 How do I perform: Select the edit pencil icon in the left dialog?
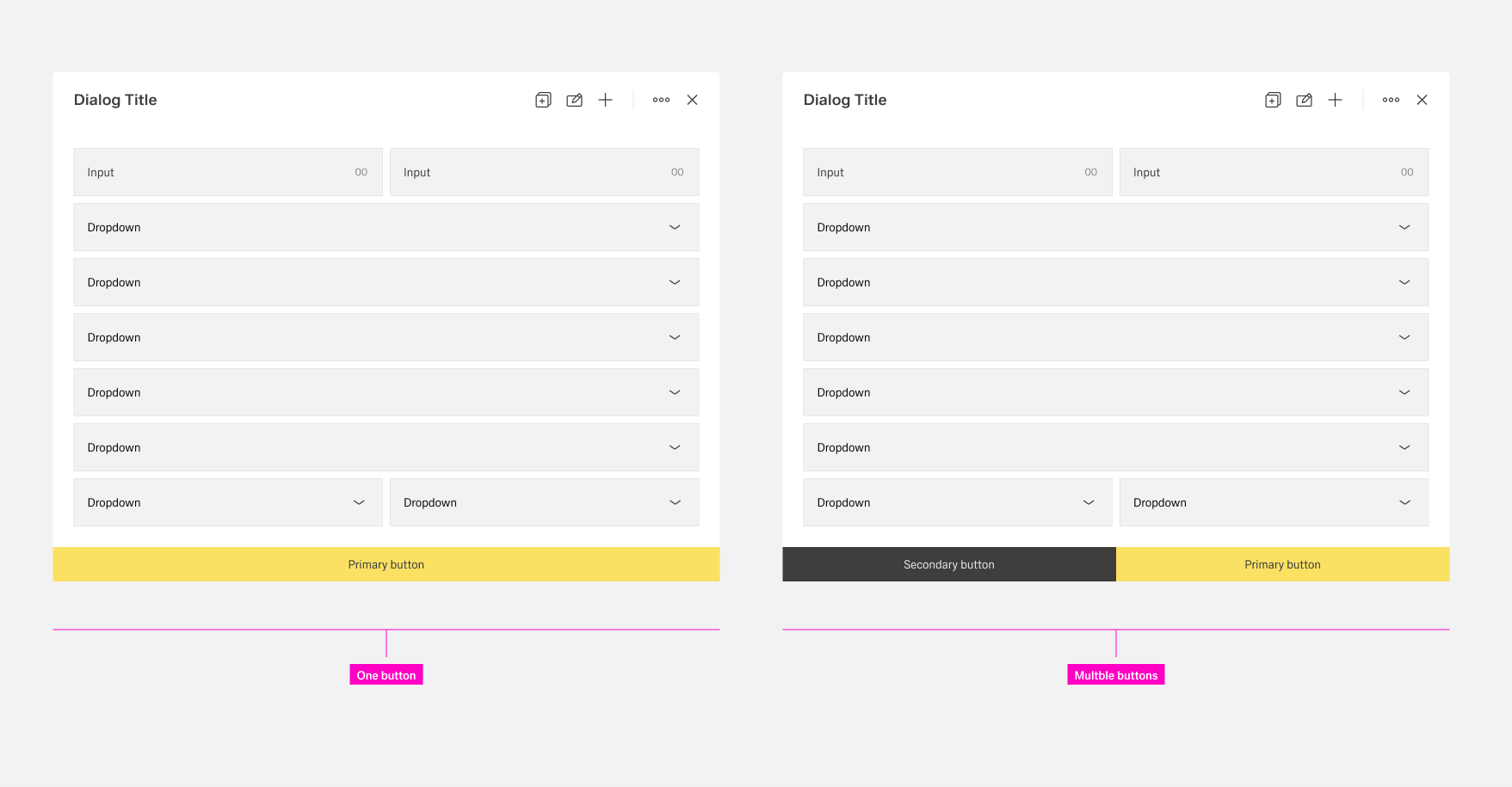tap(574, 100)
